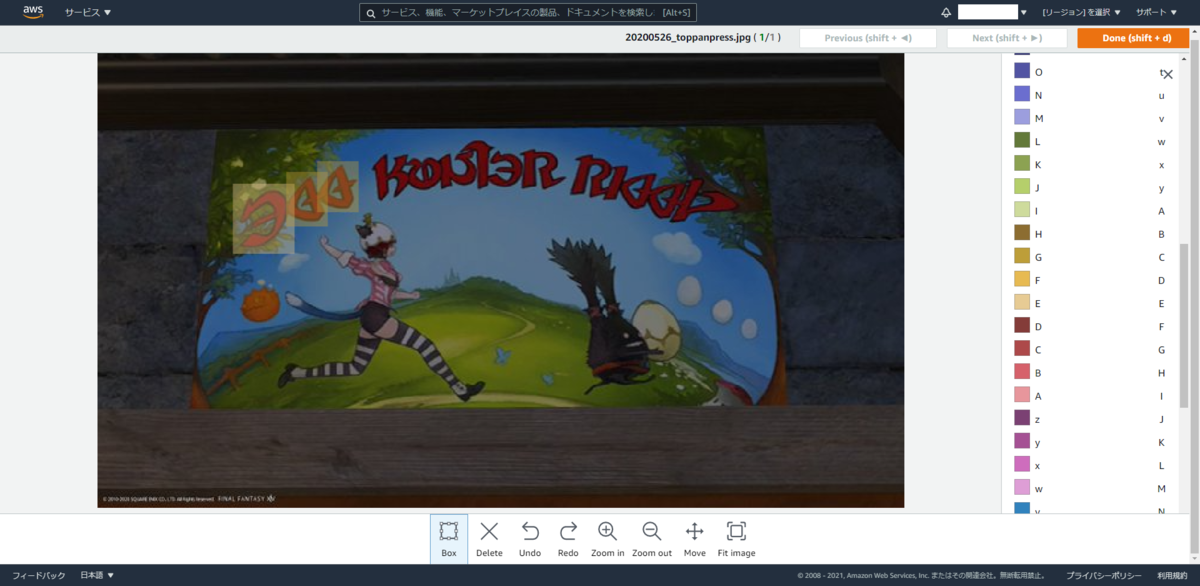Click the label name O in the list
Screen dimensions: 1200x586
[x=1038, y=72]
